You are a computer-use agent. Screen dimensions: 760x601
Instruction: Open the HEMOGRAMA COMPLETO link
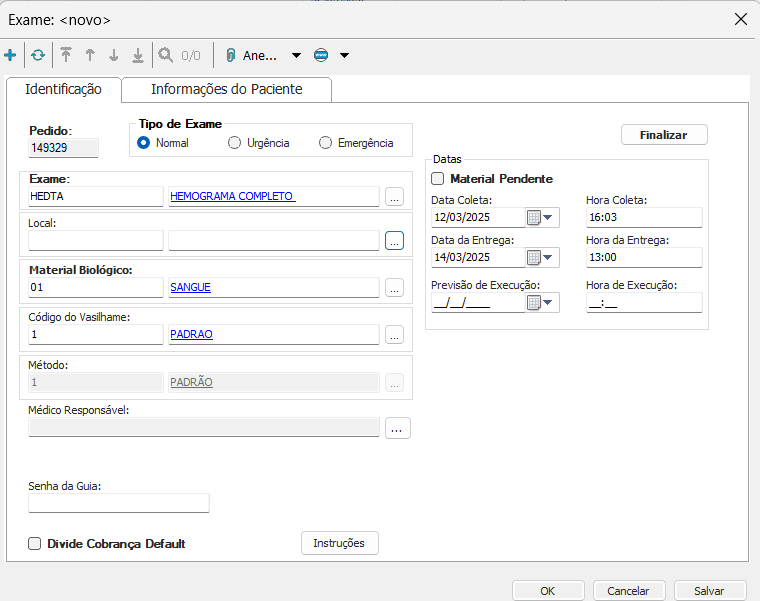pos(232,196)
